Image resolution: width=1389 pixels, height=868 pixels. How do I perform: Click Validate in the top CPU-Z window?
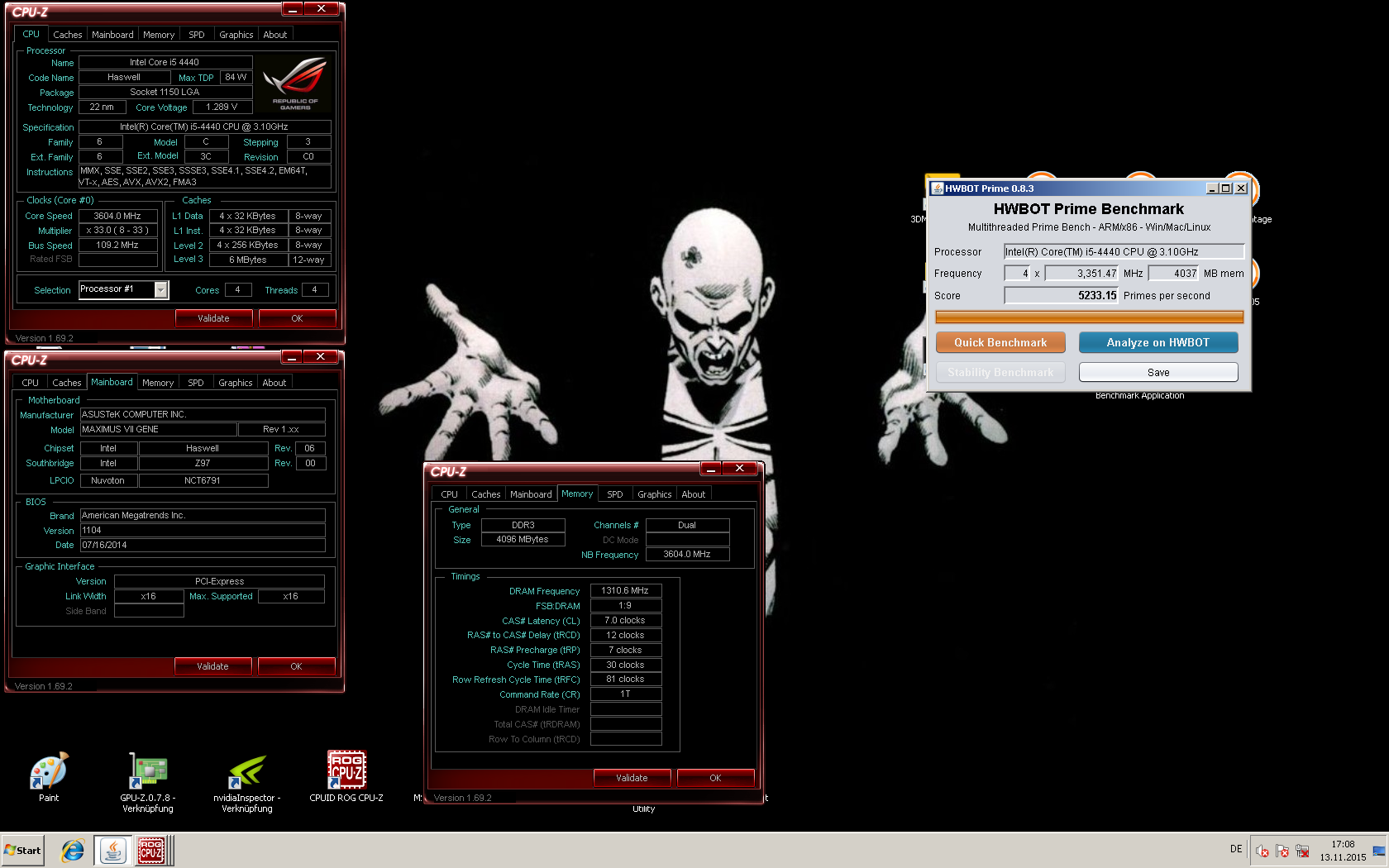click(213, 318)
